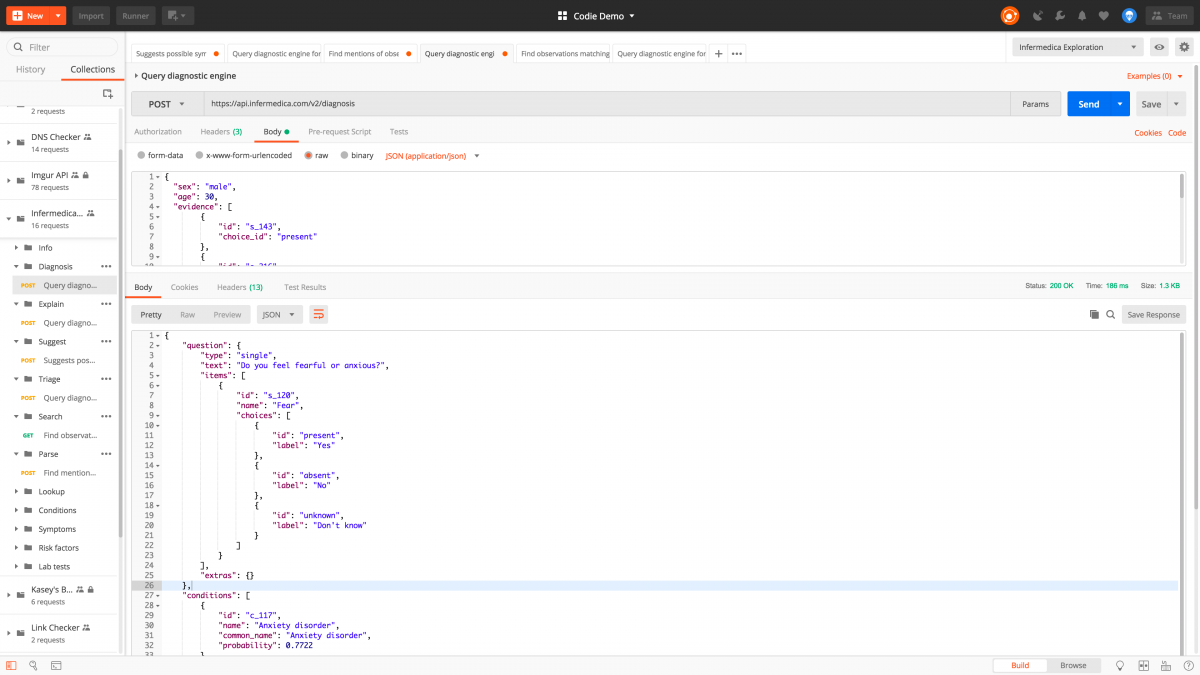Image resolution: width=1200 pixels, height=675 pixels.
Task: Switch response view to Pretty
Action: pyautogui.click(x=151, y=314)
